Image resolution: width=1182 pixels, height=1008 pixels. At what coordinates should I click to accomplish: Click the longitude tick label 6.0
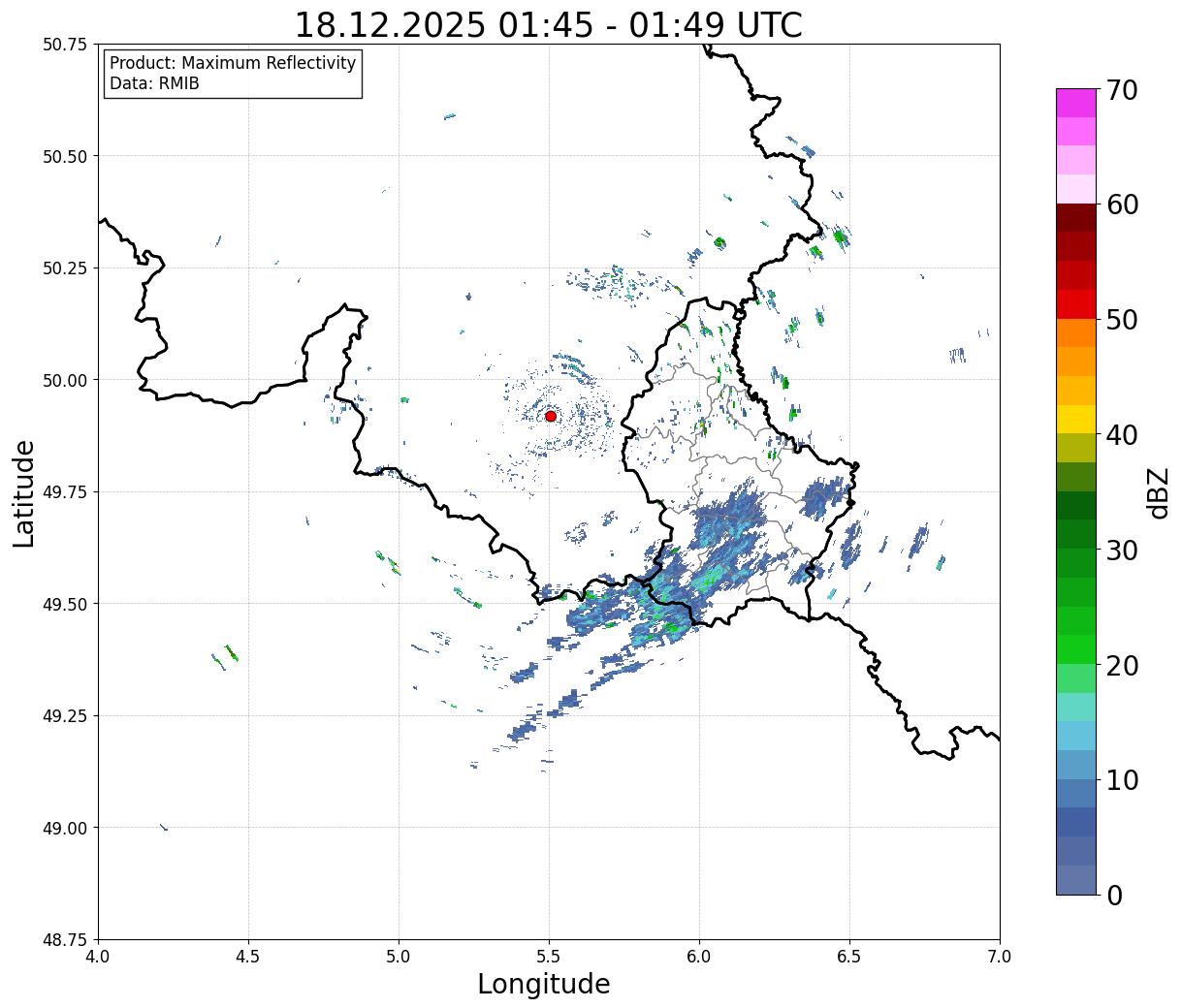pos(699,957)
